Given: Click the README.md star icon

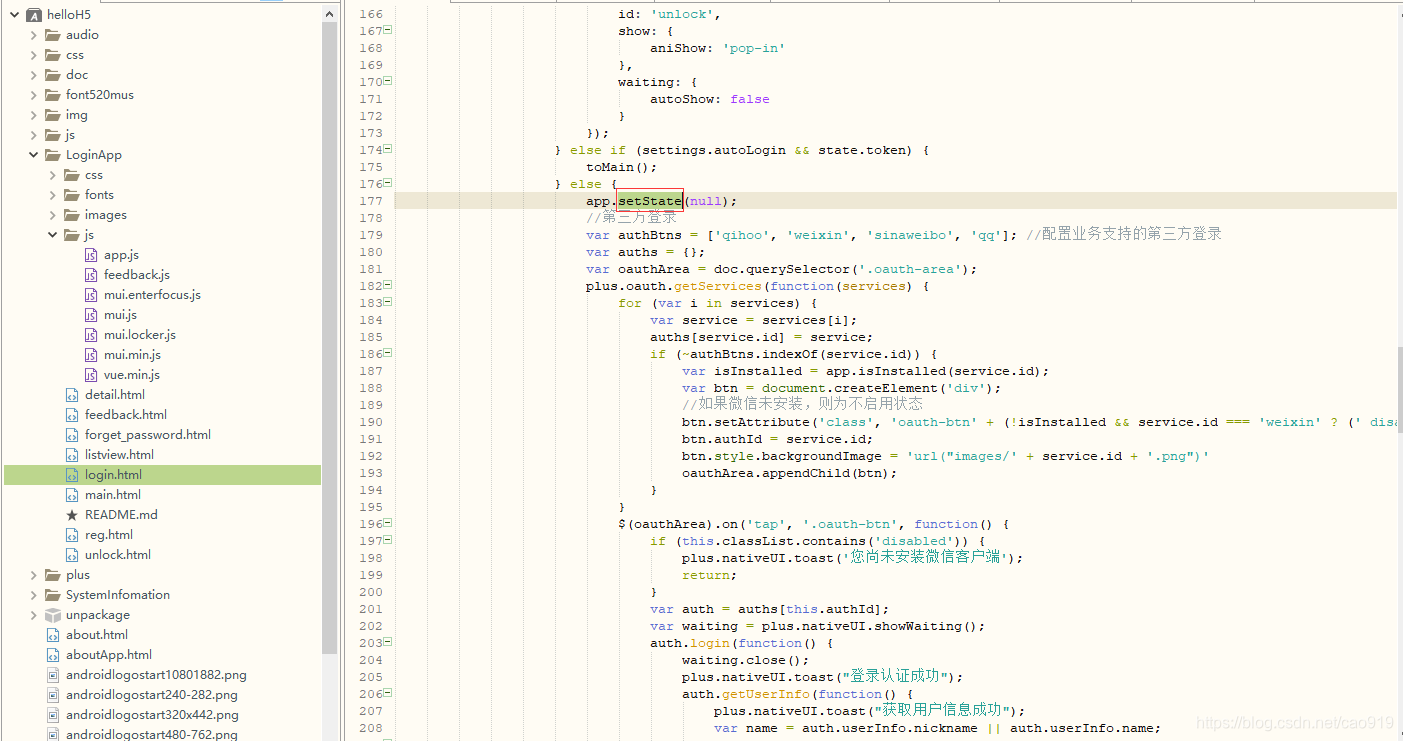Looking at the screenshot, I should (72, 515).
